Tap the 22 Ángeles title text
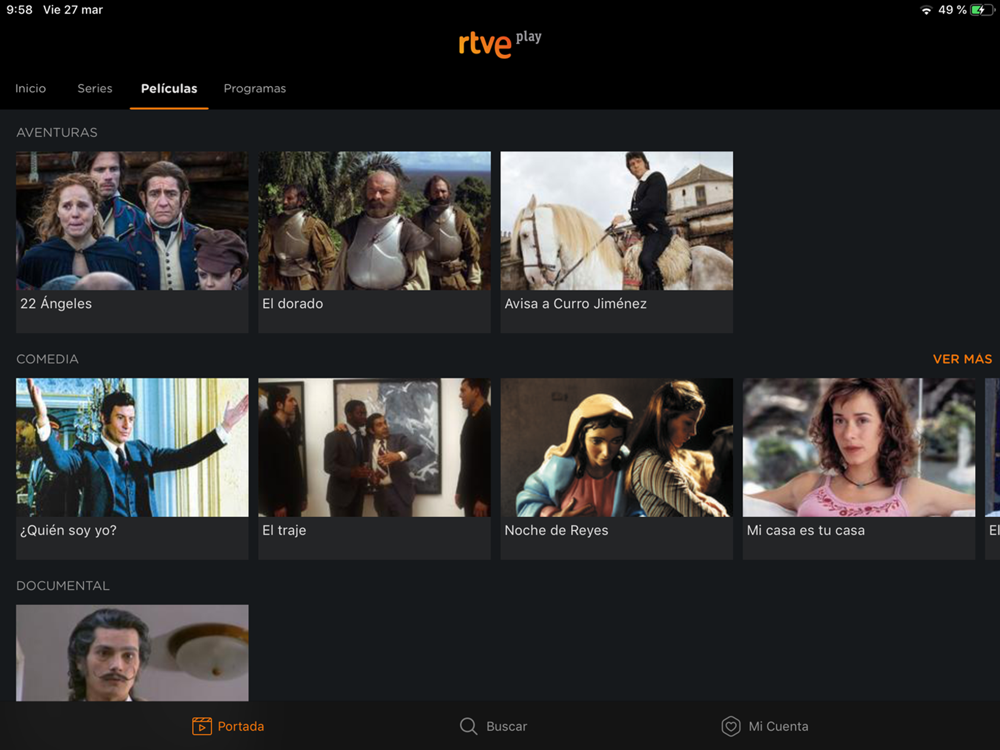Image resolution: width=1000 pixels, height=750 pixels. (x=55, y=304)
